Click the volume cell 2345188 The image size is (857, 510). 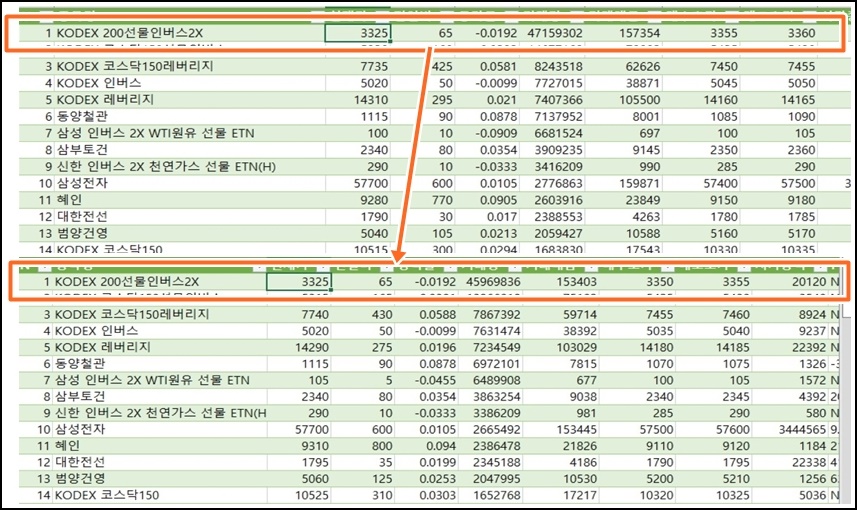point(490,462)
